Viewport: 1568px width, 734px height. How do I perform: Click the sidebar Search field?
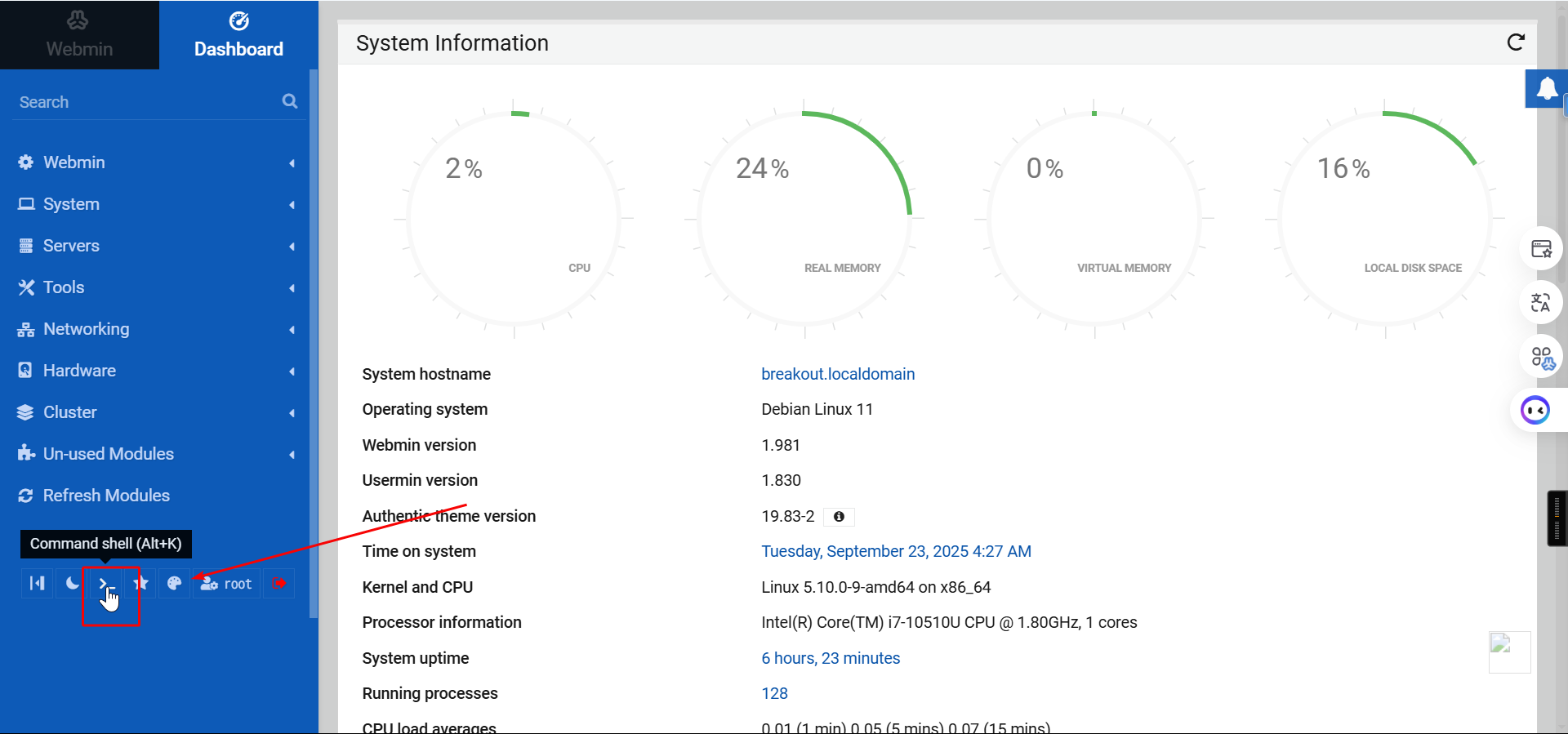click(x=147, y=102)
